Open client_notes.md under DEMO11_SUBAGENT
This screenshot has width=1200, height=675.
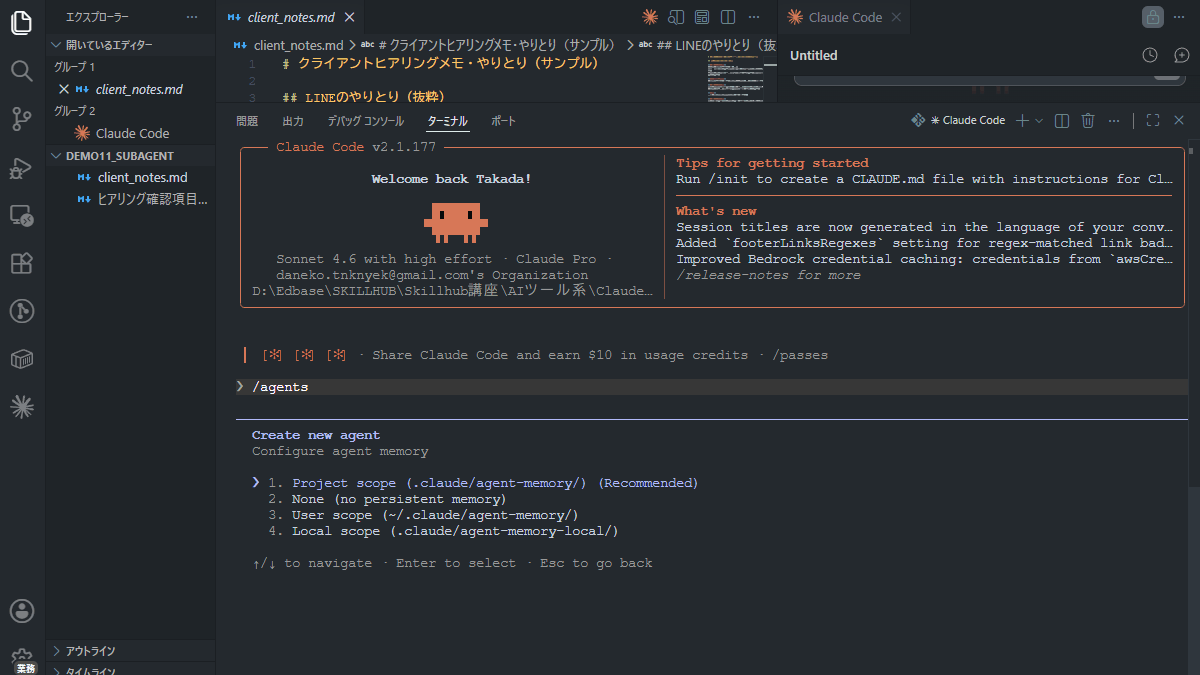click(x=142, y=178)
